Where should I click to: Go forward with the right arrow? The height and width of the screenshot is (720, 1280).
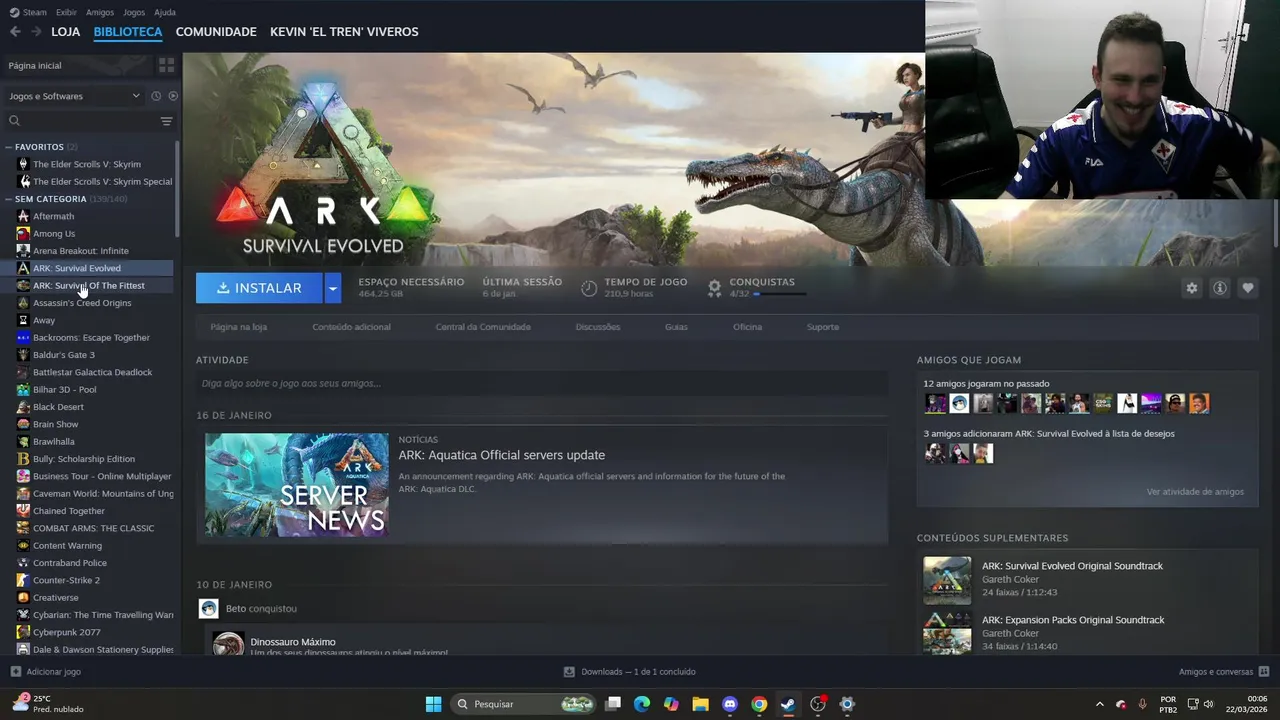[36, 32]
